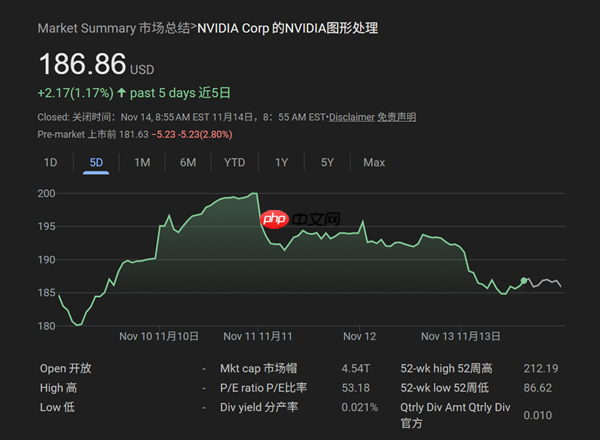Click the Low stat label

point(57,407)
